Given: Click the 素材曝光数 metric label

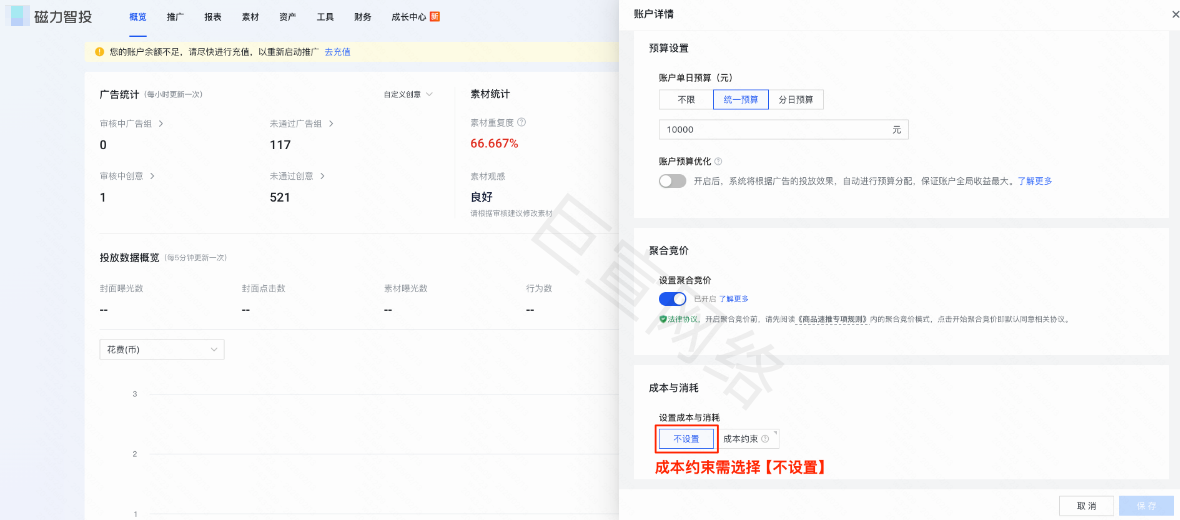Looking at the screenshot, I should click(406, 288).
